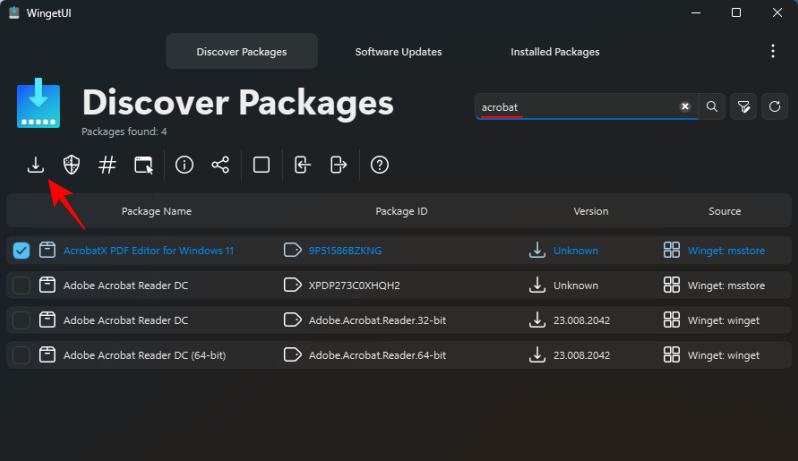The height and width of the screenshot is (461, 798).
Task: Switch to the Software Updates tab
Action: (x=398, y=51)
